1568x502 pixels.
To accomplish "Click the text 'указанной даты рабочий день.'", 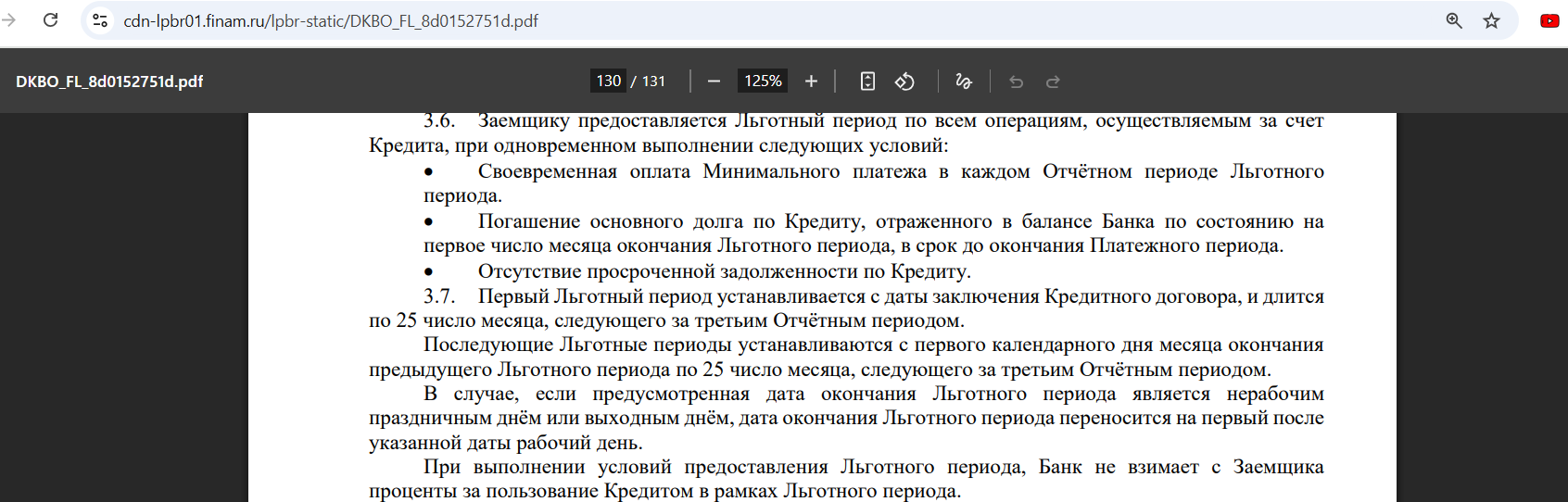I will coord(505,443).
